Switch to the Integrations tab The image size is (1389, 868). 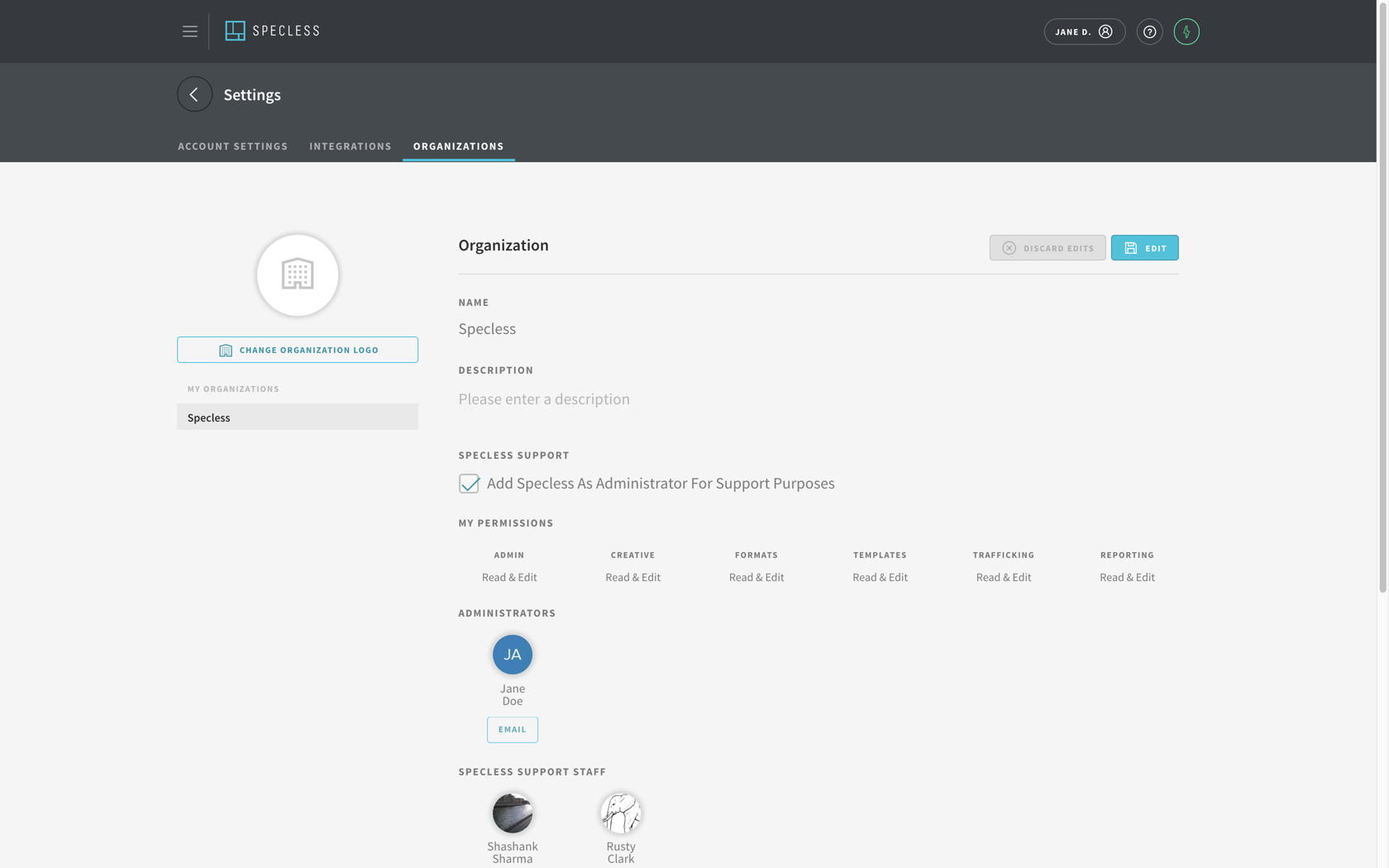point(351,146)
